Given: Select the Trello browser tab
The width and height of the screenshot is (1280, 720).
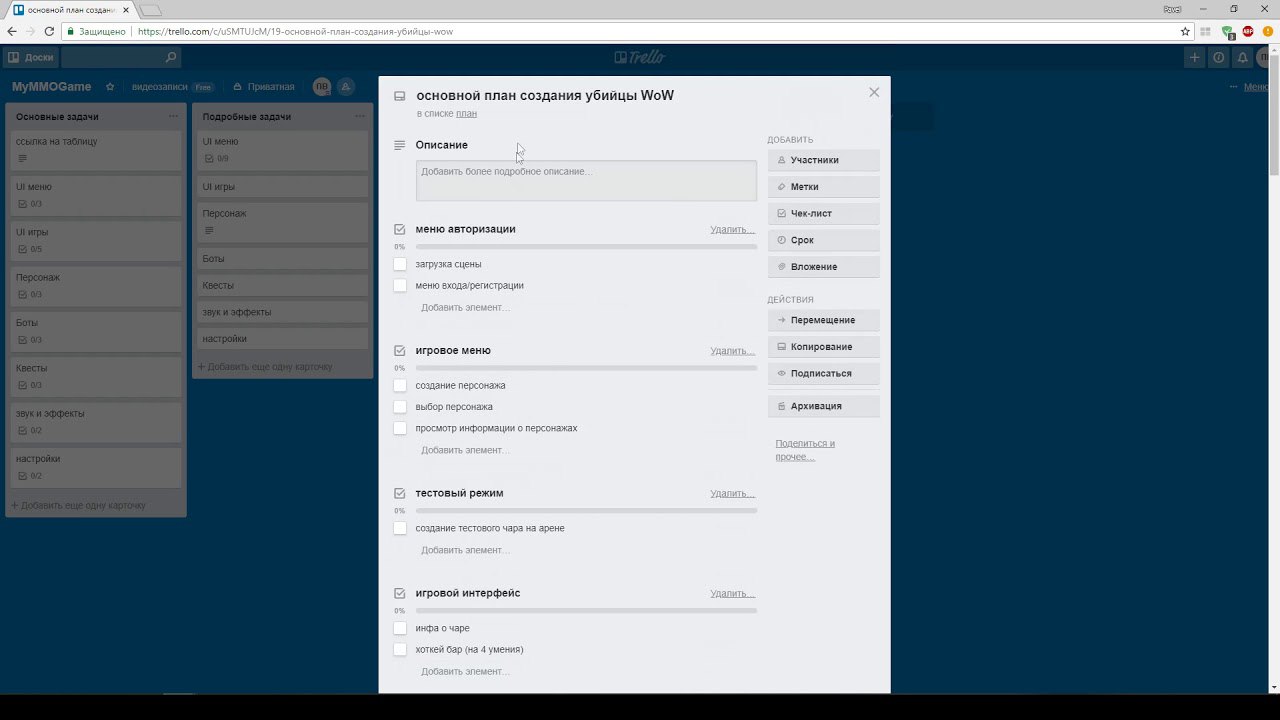Looking at the screenshot, I should [x=70, y=9].
